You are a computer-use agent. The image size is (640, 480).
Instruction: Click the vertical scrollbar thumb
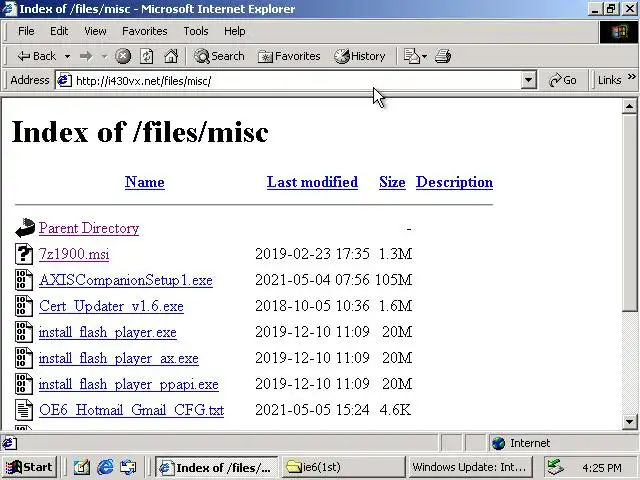point(629,212)
